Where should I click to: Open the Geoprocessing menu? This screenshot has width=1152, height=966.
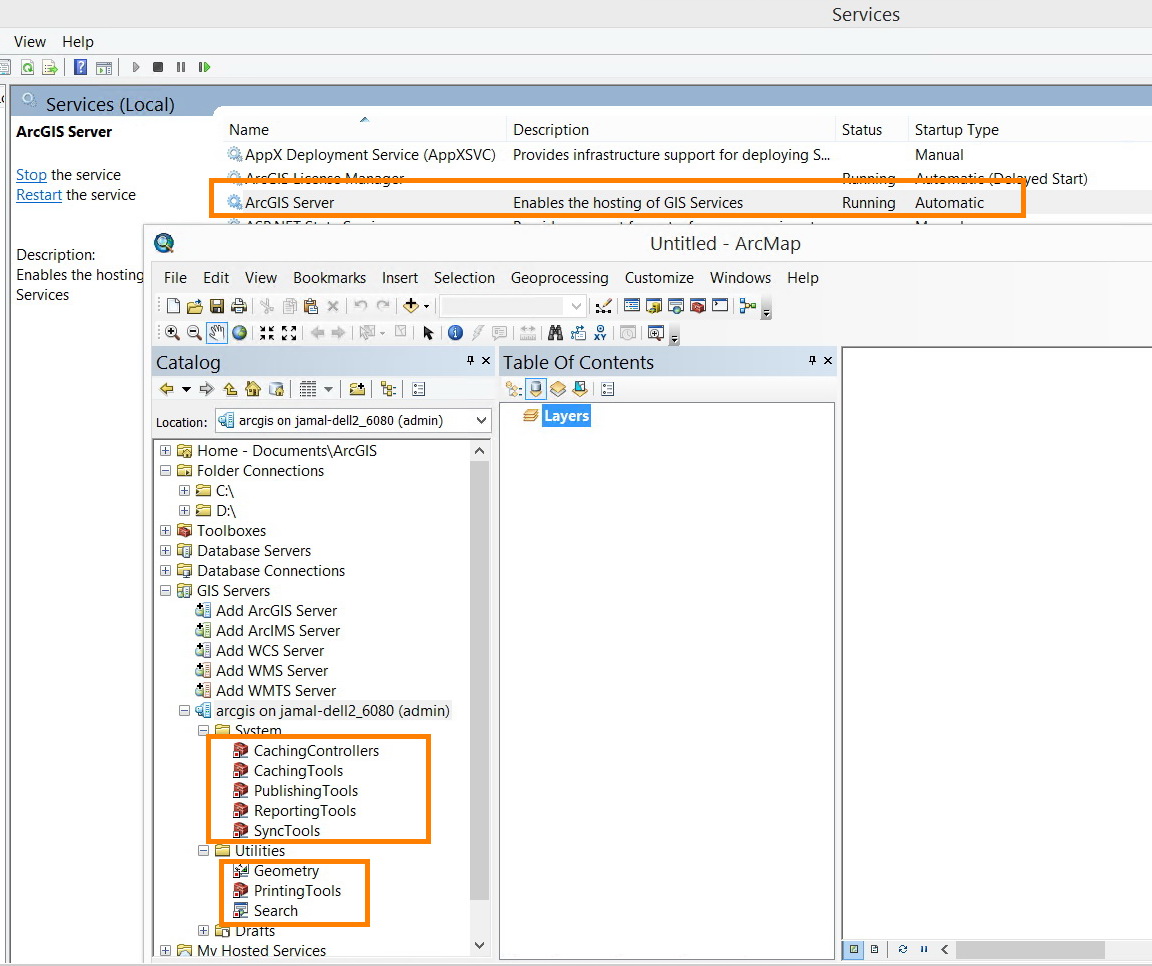pos(559,278)
